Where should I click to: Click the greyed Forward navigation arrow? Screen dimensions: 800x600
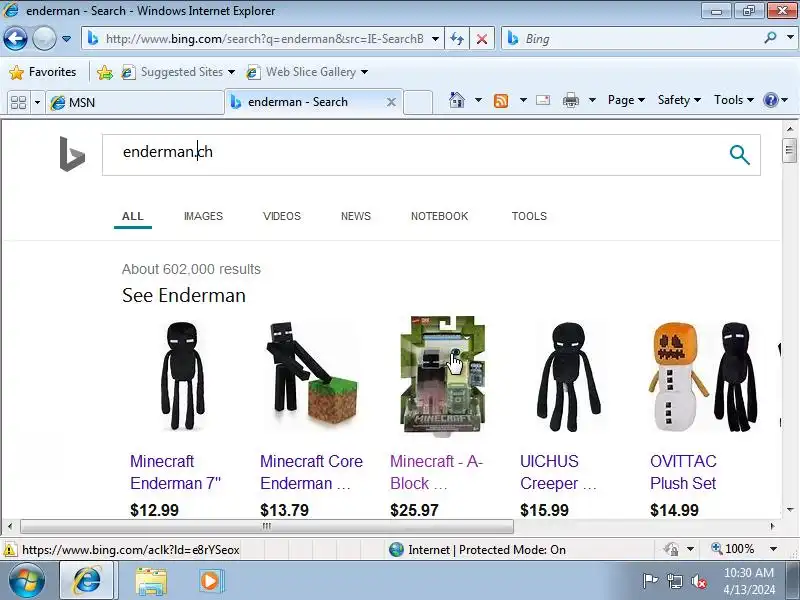pos(44,39)
